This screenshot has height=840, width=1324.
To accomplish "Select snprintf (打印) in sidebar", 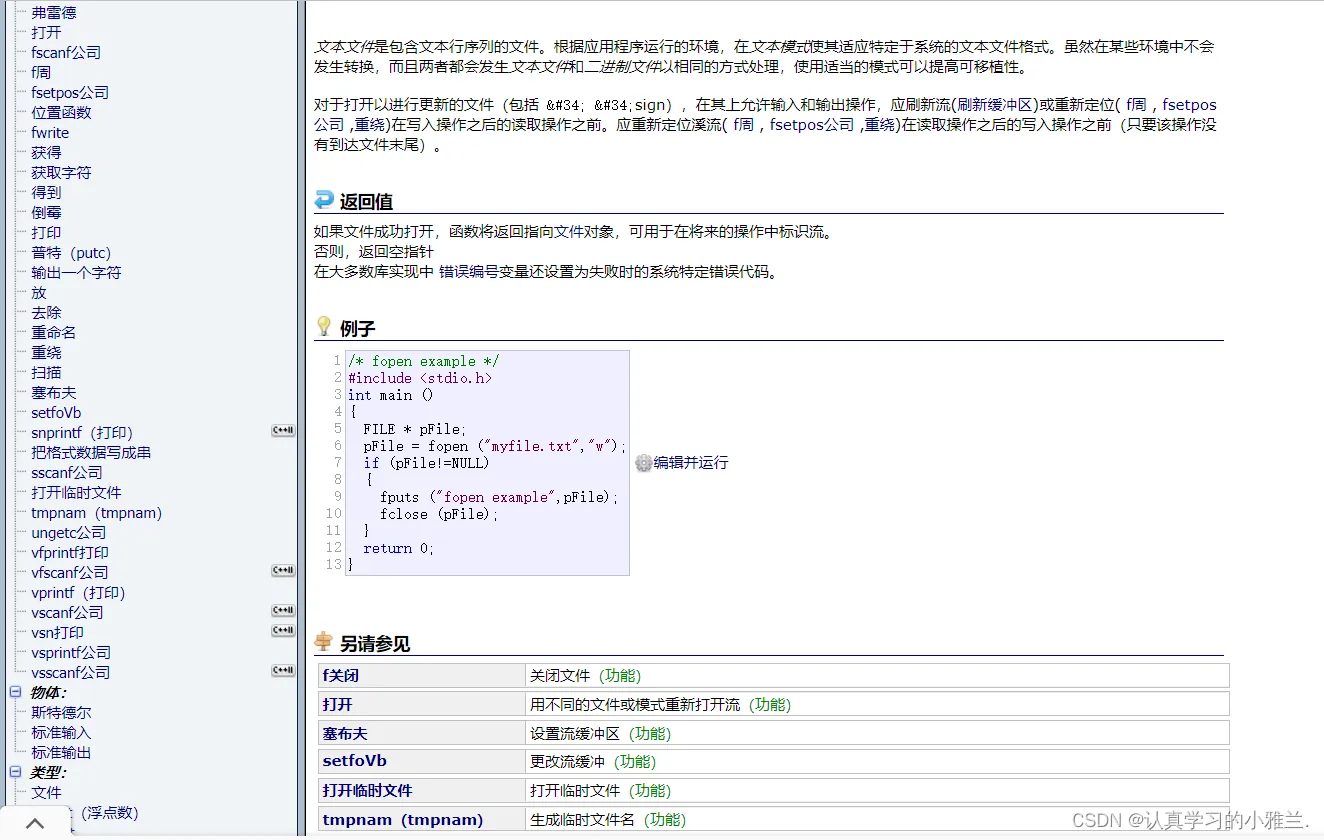I will coord(82,432).
